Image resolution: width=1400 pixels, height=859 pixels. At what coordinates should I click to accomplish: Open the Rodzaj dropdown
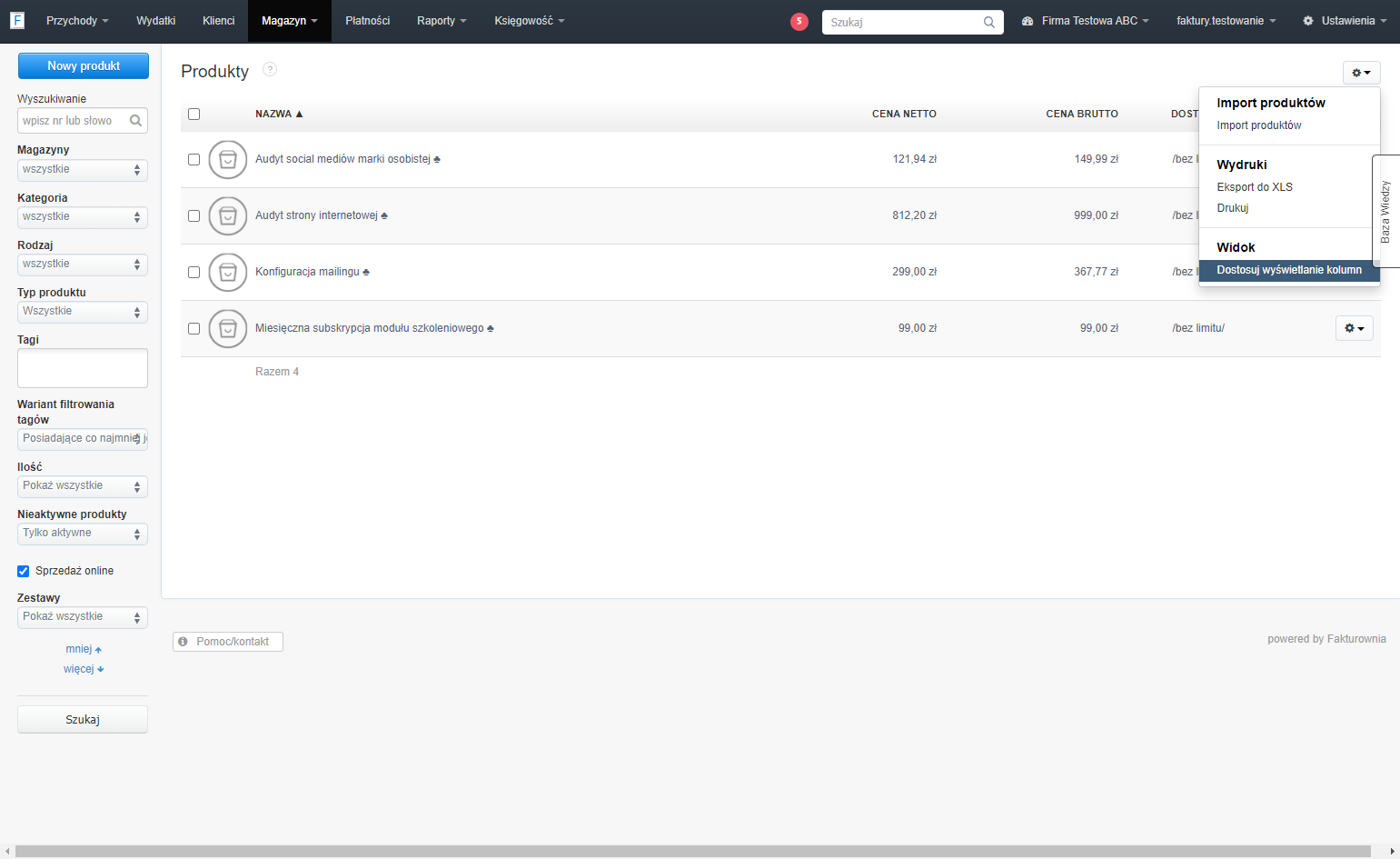click(x=83, y=265)
